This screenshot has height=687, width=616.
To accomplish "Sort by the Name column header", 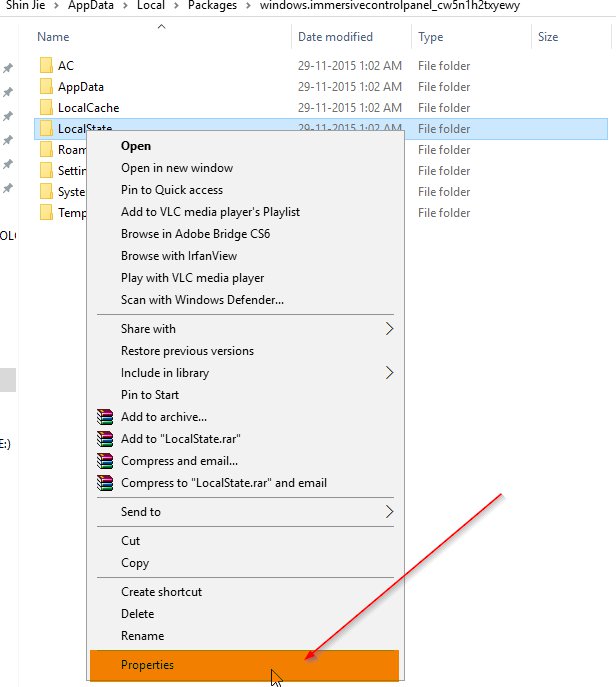I will pos(53,37).
